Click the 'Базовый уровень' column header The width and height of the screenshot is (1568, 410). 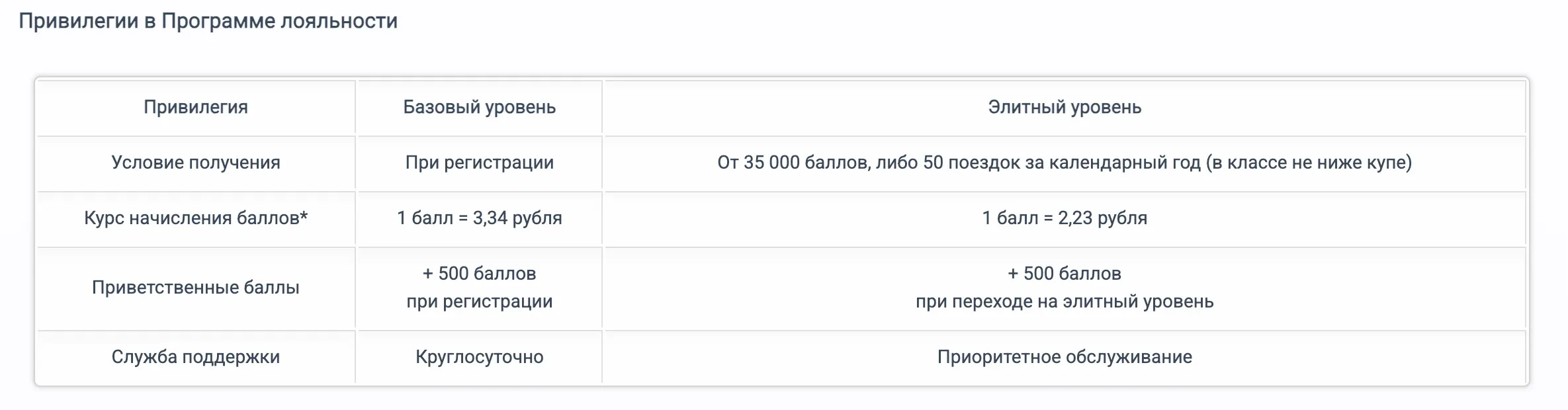479,107
